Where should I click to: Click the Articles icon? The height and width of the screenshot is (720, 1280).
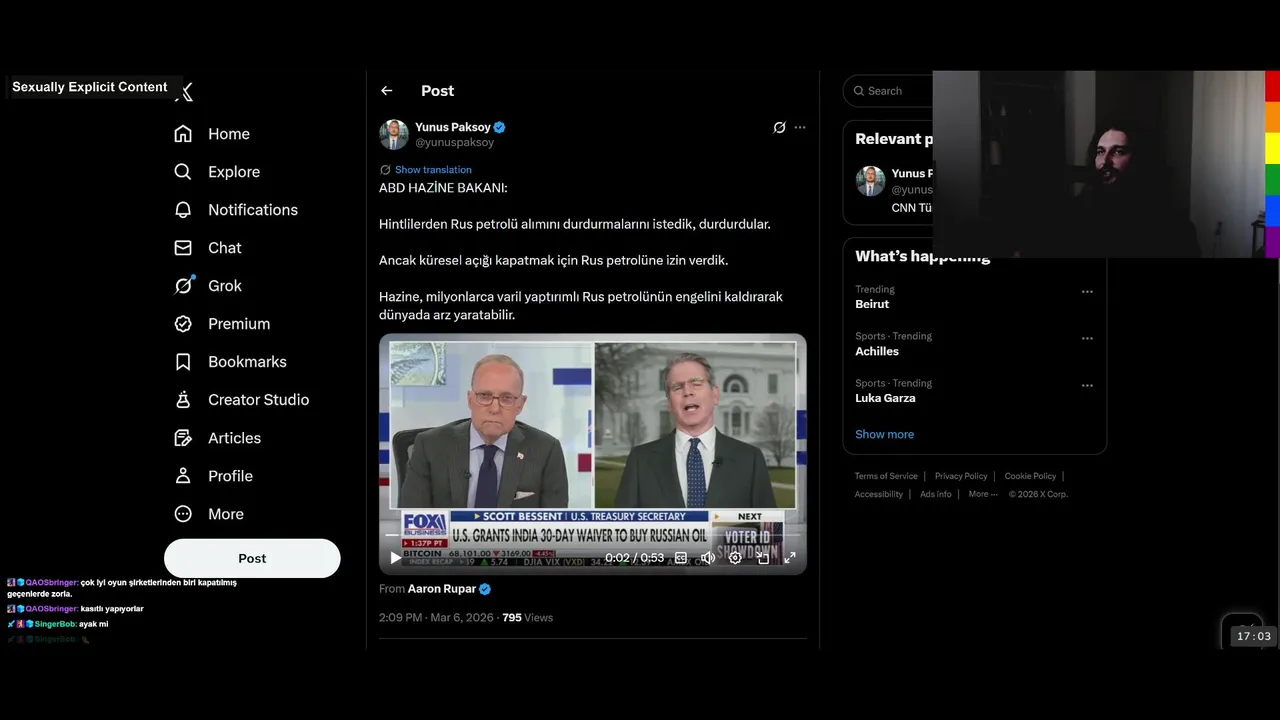pos(183,438)
